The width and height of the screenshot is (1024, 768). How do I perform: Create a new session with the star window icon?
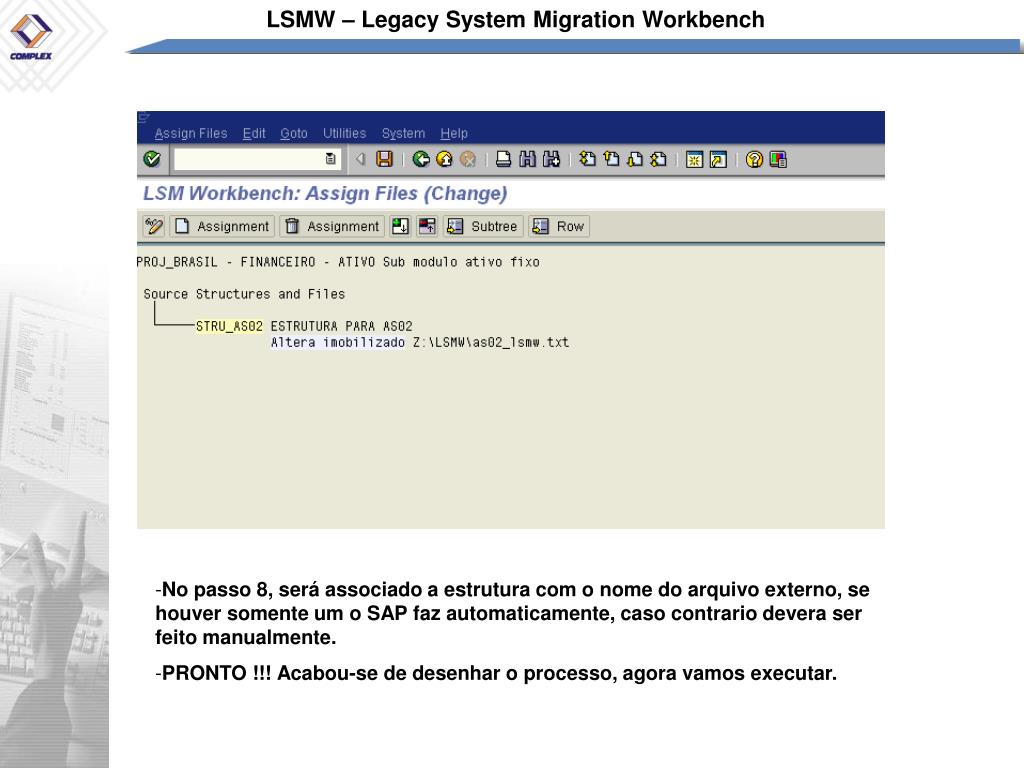pos(694,159)
